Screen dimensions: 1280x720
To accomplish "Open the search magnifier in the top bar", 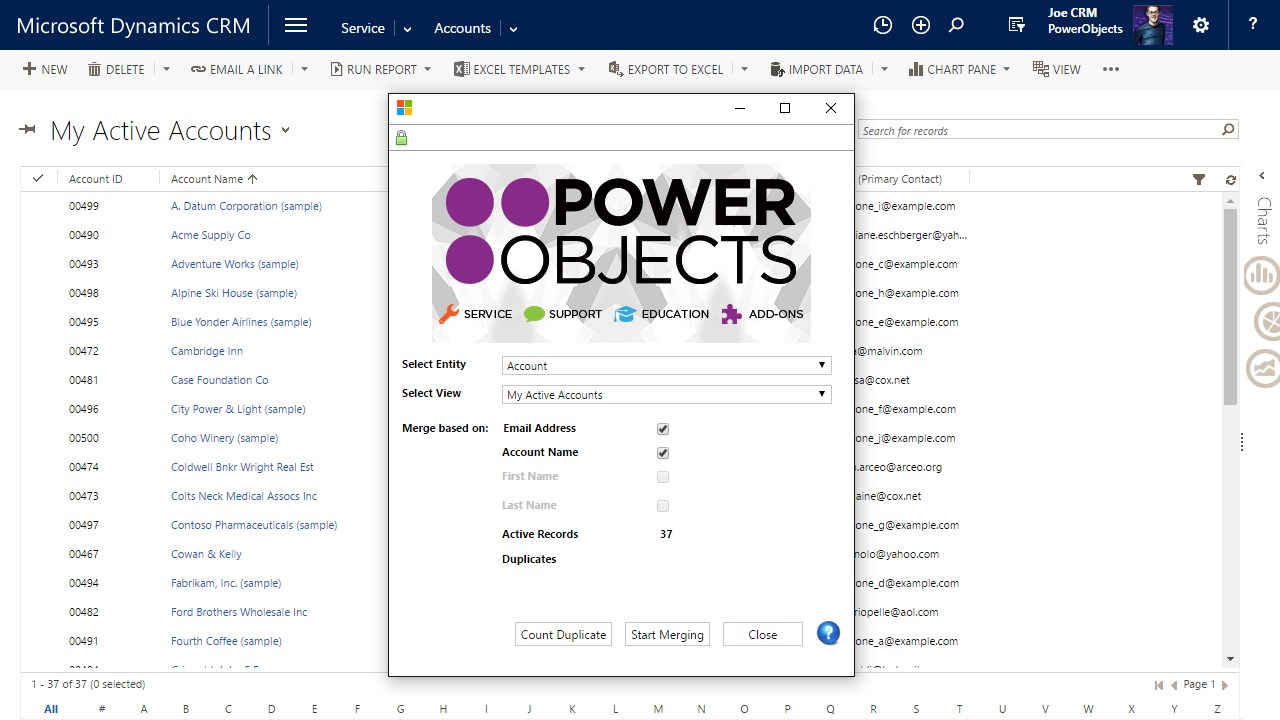I will click(x=956, y=26).
